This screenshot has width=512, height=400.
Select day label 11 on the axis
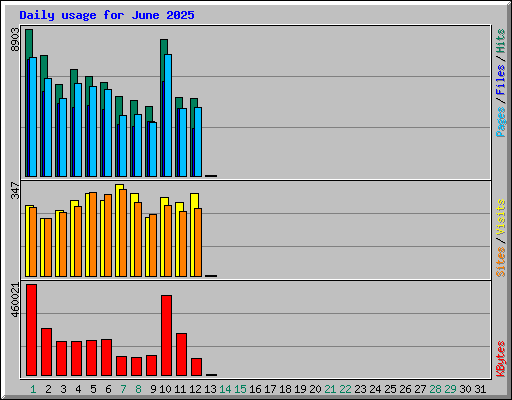[x=180, y=389]
